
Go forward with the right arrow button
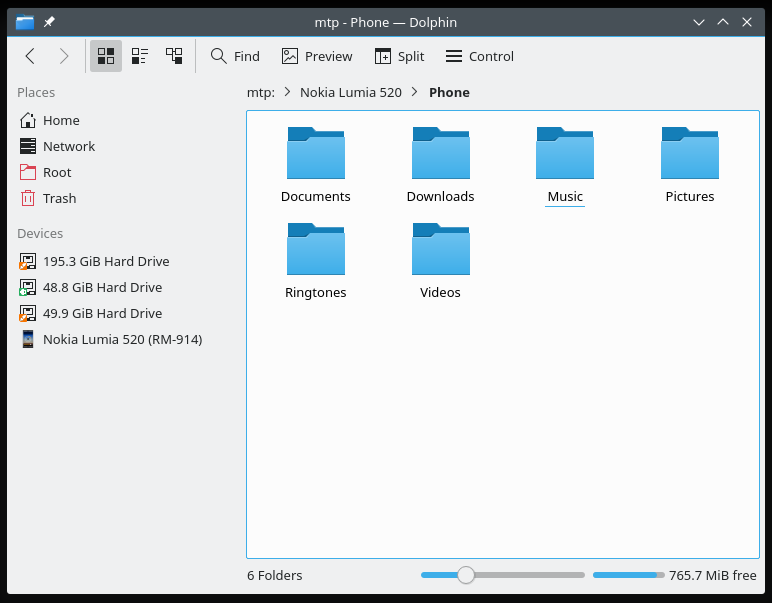click(x=64, y=56)
